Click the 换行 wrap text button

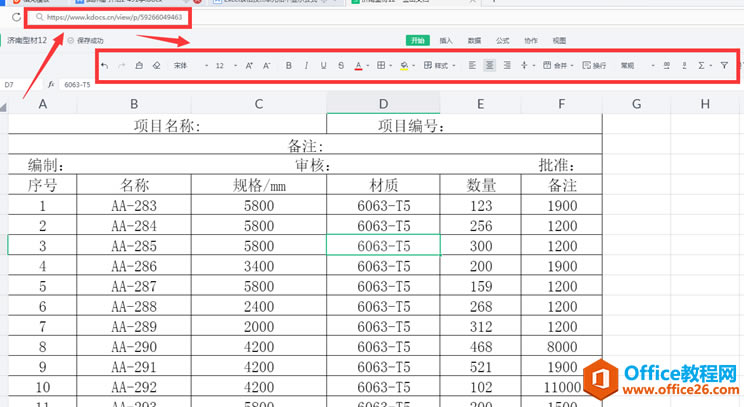coord(594,66)
